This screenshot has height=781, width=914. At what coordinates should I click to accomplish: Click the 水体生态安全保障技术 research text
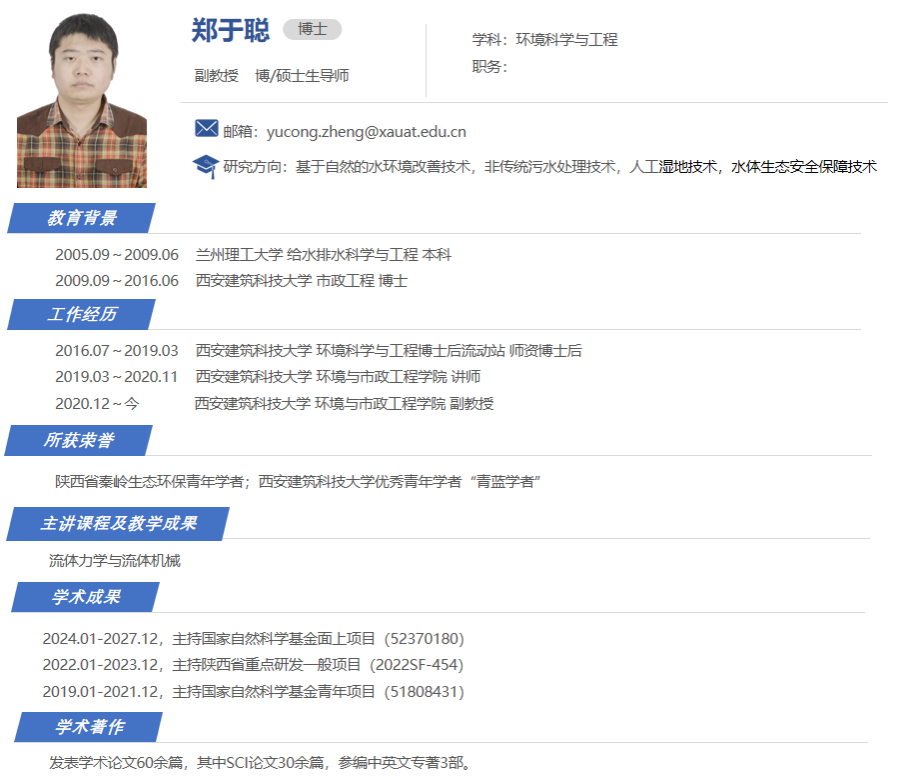coord(804,167)
